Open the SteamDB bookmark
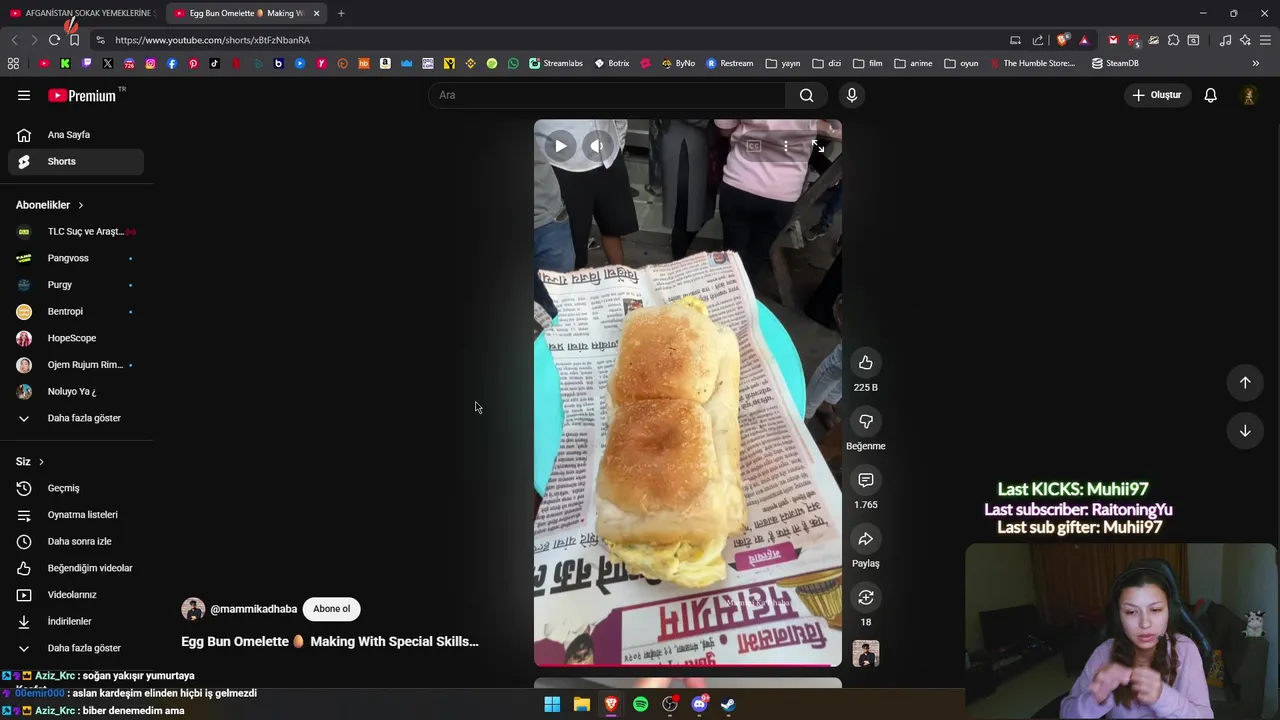Screen dimensions: 1280x720 (1115, 63)
